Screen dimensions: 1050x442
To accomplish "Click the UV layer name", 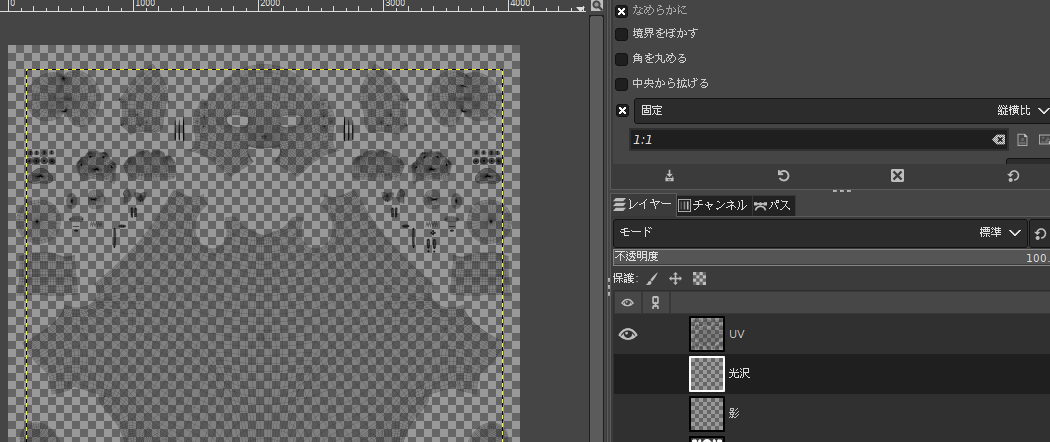I will click(x=737, y=334).
